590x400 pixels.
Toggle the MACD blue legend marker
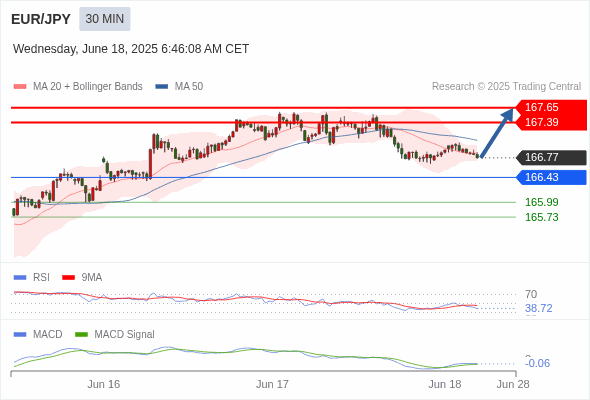[20, 335]
